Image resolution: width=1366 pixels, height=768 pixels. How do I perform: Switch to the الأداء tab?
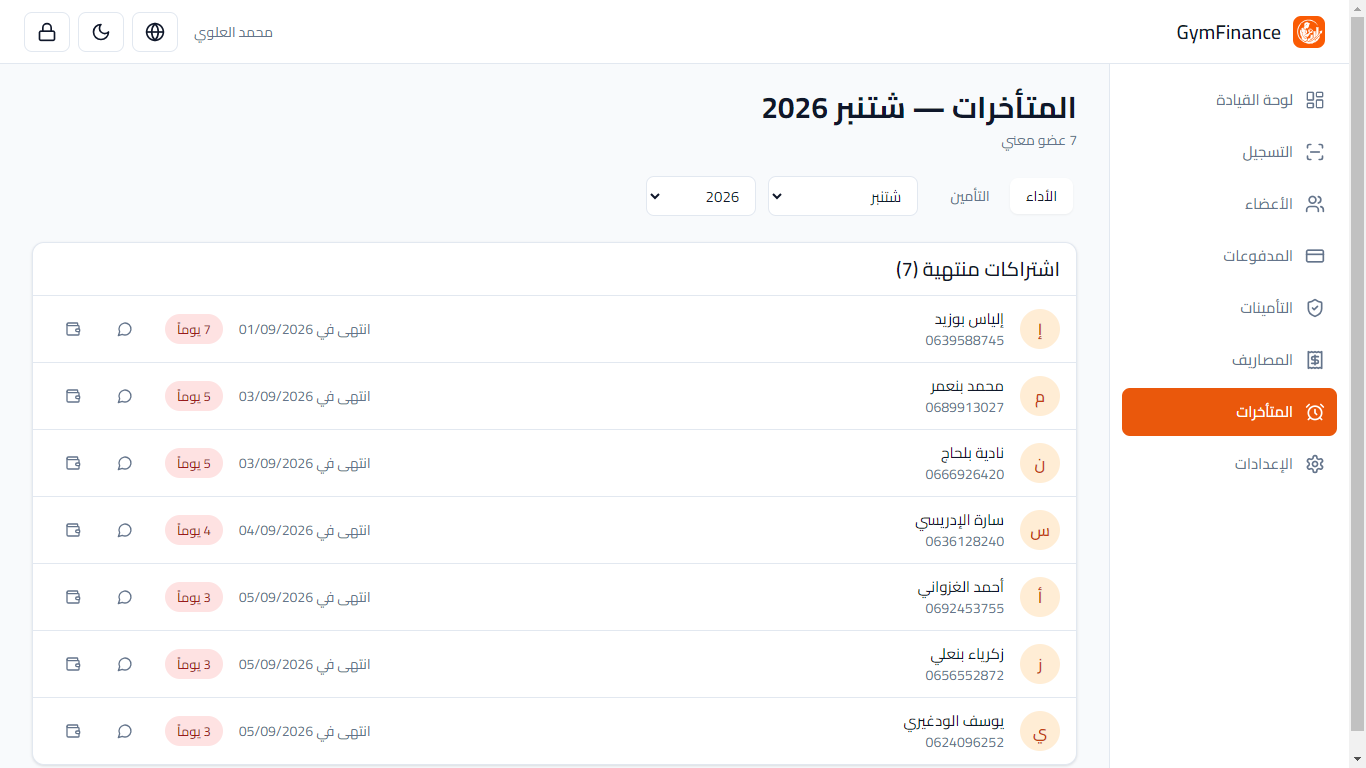tap(1041, 196)
